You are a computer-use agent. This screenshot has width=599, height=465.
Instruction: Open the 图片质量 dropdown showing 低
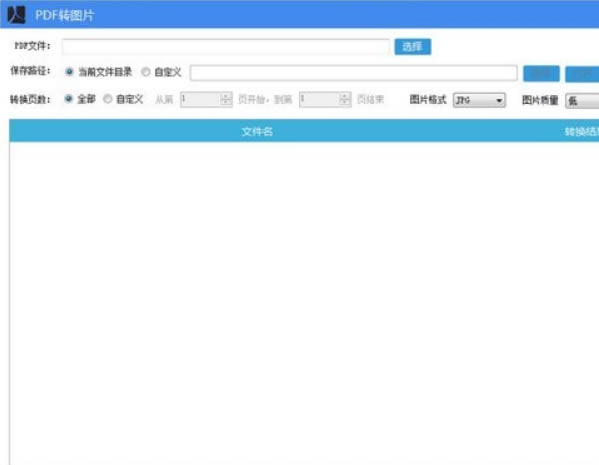[582, 101]
